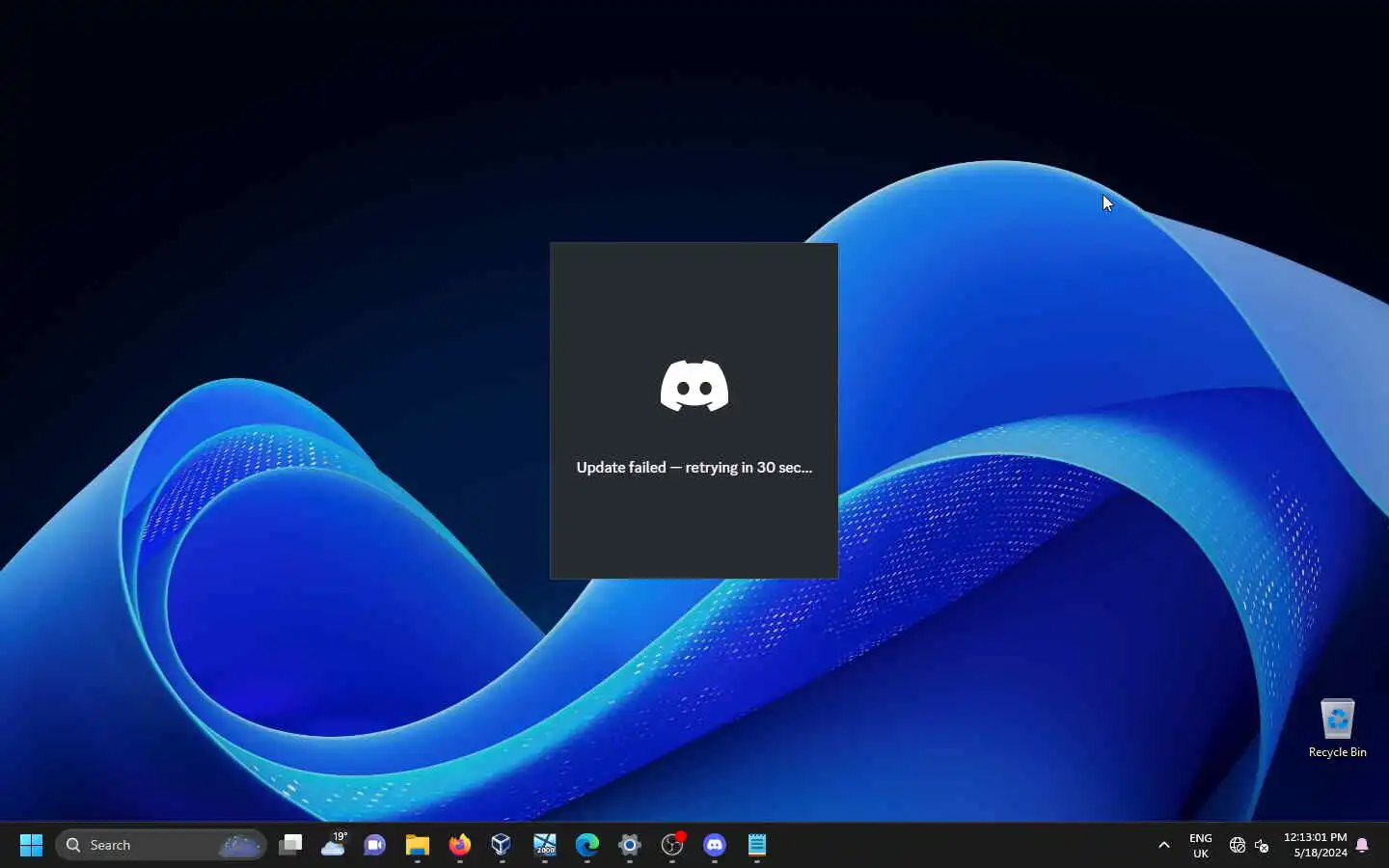Screen dimensions: 1389x868
Task: Expand the hidden system tray icons chevron
Action: (1164, 845)
